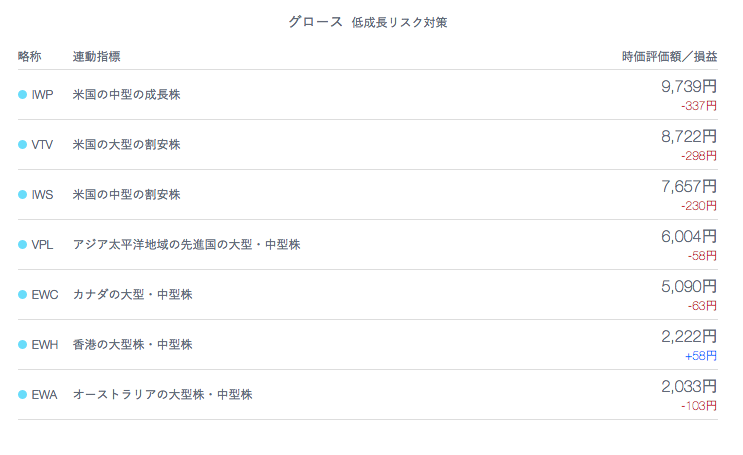Click the blue dot beside IWS
The height and width of the screenshot is (455, 743).
coord(22,195)
